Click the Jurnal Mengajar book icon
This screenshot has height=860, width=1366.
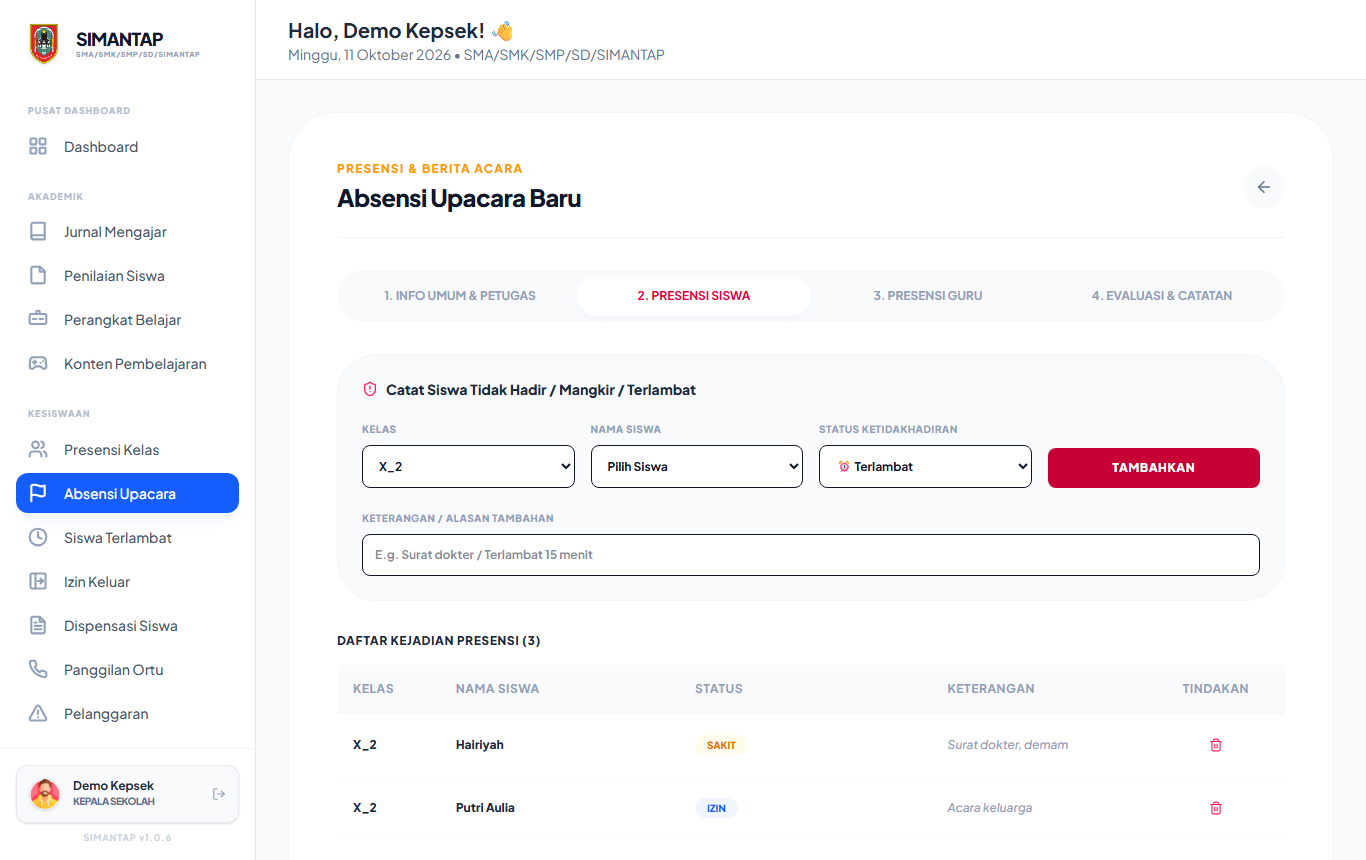point(38,232)
